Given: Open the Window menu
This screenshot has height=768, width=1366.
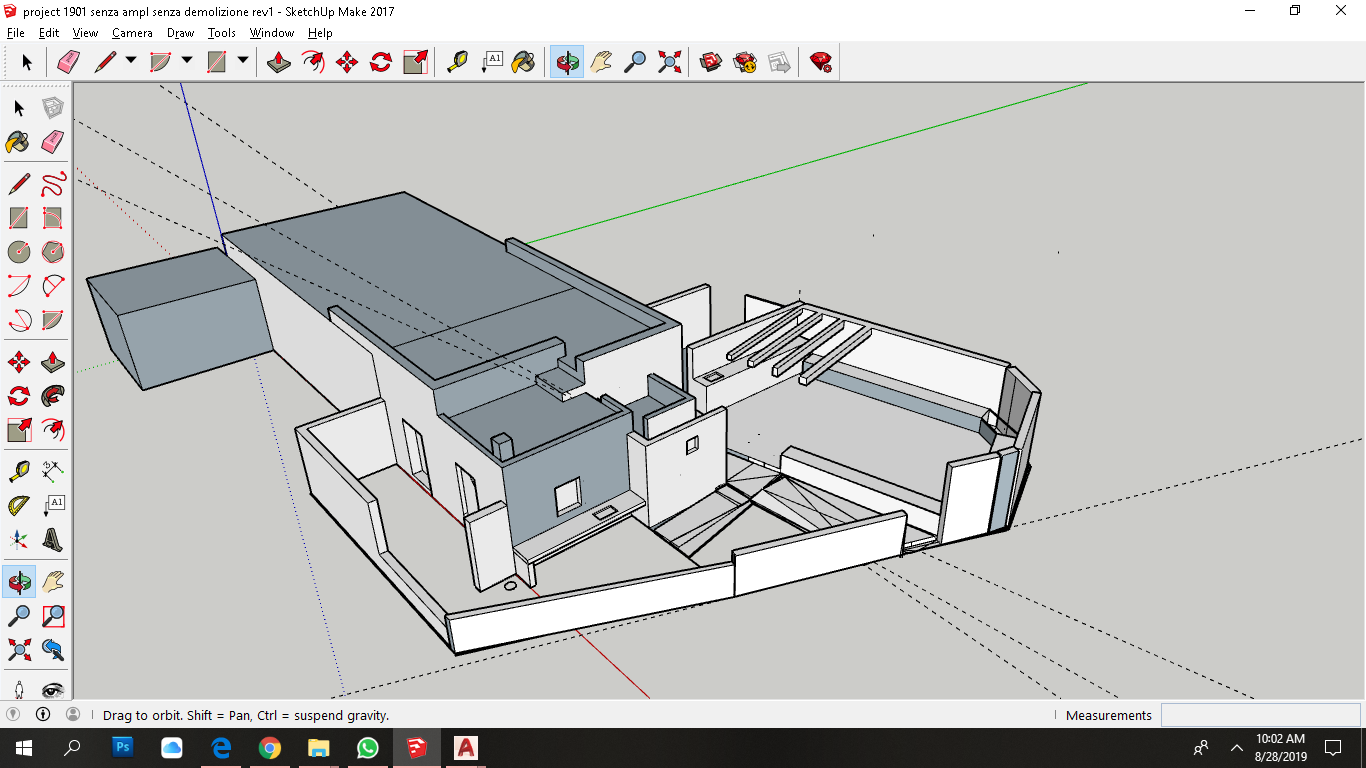Looking at the screenshot, I should [x=271, y=33].
